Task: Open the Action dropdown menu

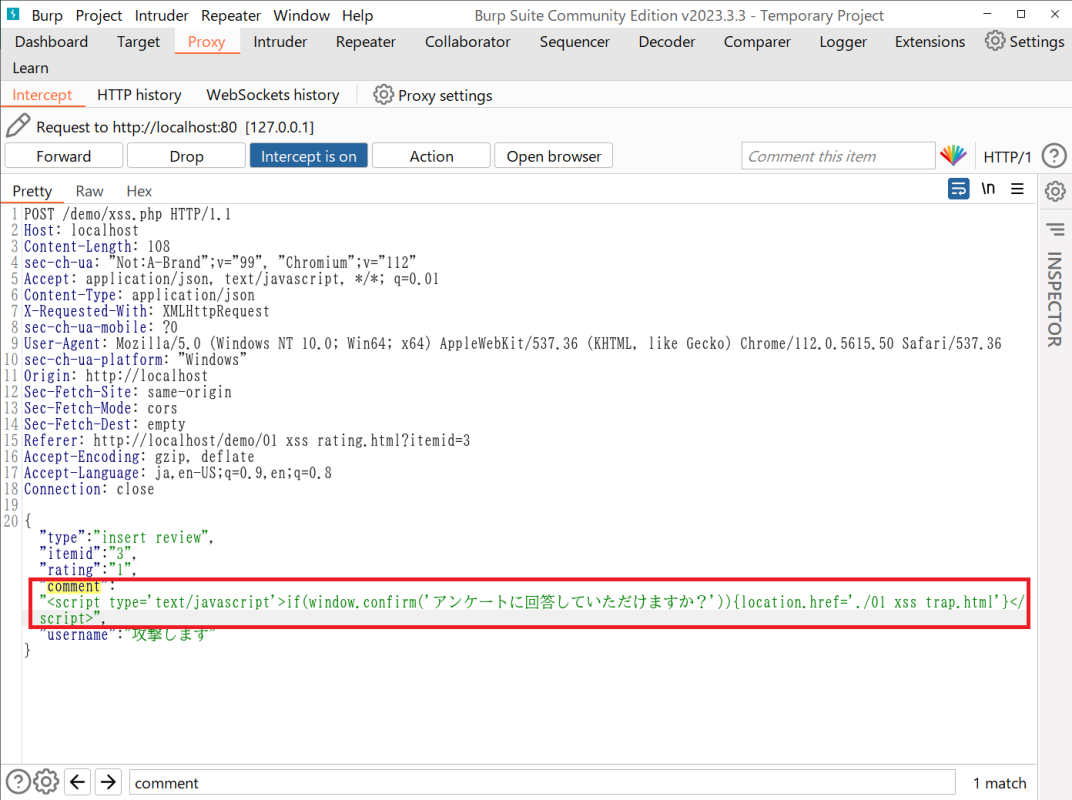Action: [431, 156]
